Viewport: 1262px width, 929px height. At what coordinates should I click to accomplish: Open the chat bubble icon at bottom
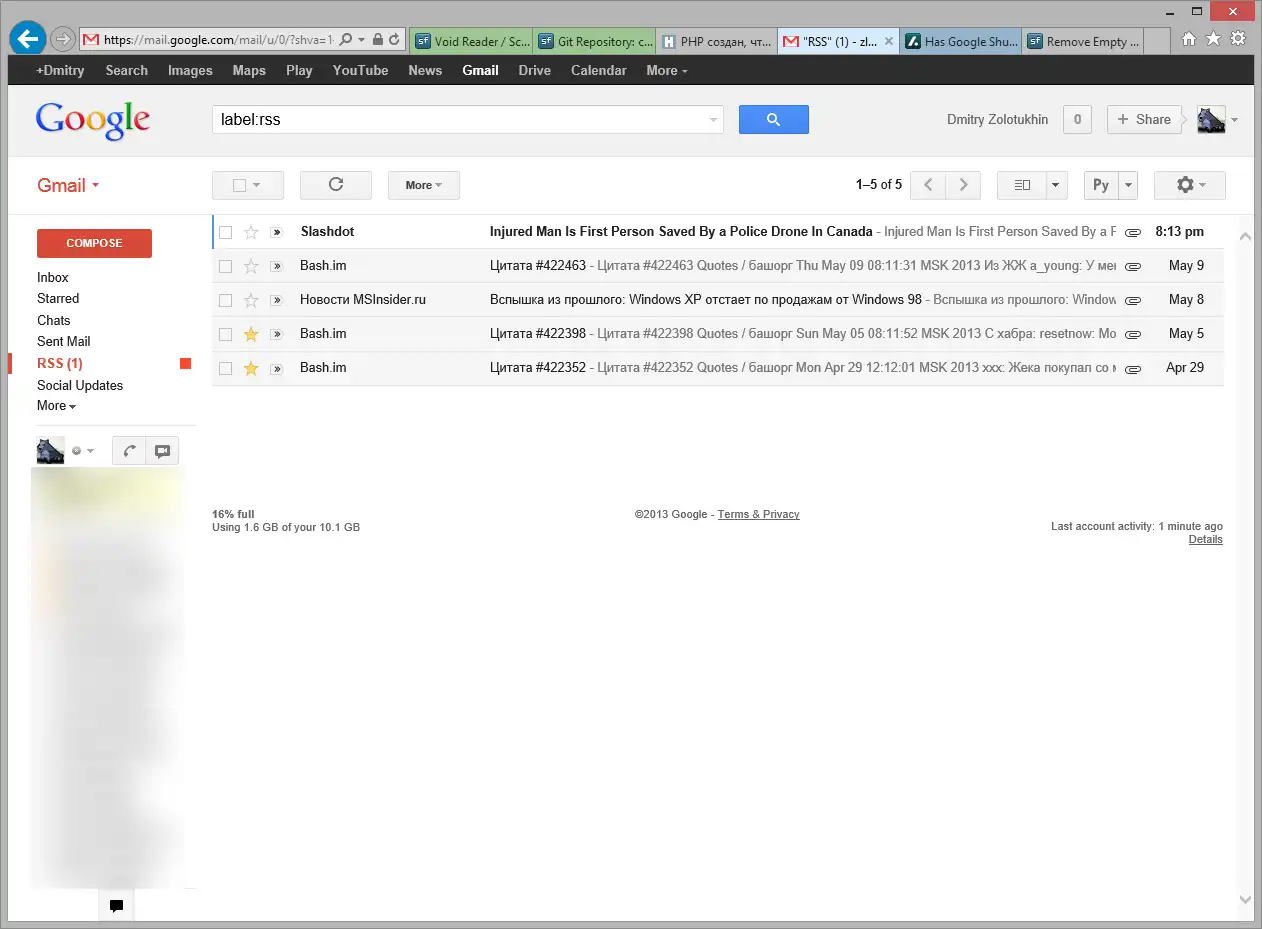(116, 906)
